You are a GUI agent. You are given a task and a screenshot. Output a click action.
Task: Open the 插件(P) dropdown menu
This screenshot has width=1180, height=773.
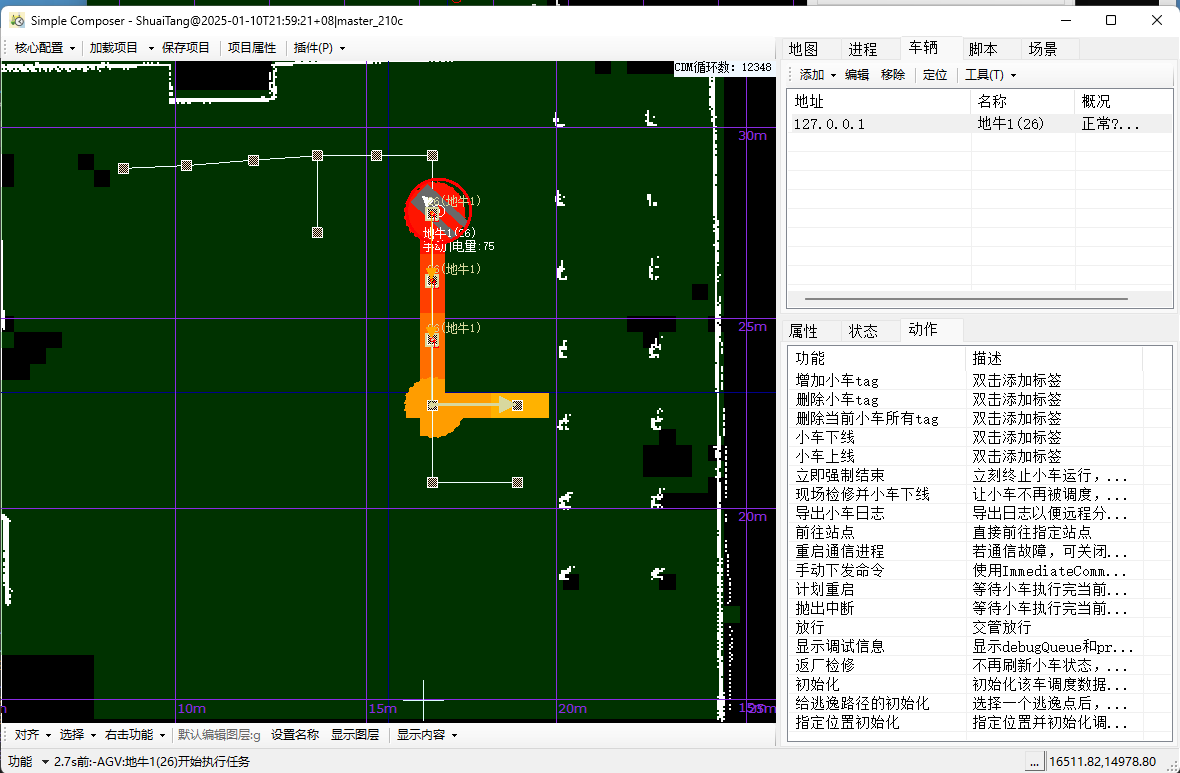pos(319,48)
